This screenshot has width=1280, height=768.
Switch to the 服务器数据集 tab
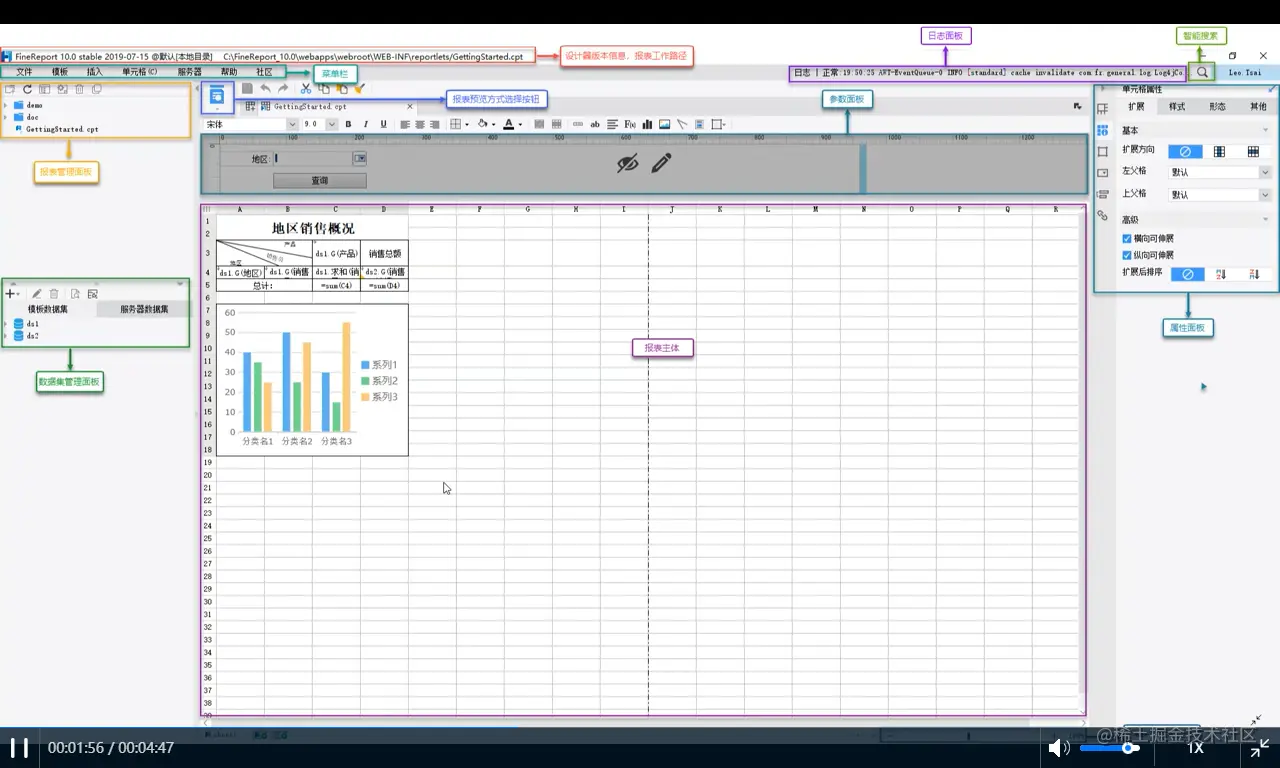pos(144,309)
